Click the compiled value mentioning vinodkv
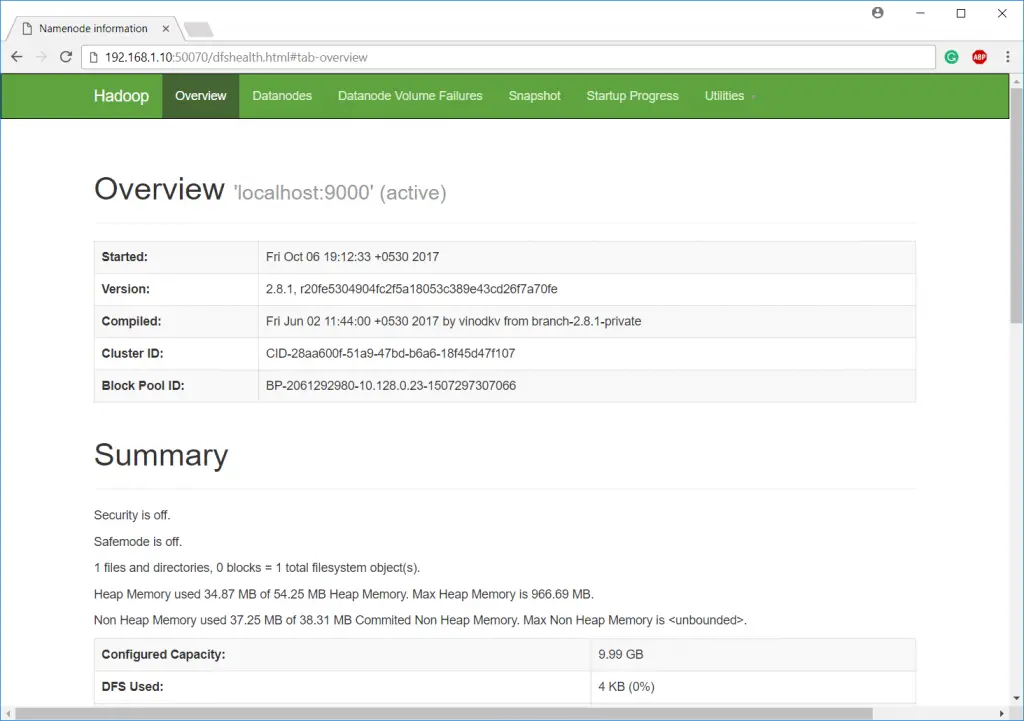 coord(453,321)
